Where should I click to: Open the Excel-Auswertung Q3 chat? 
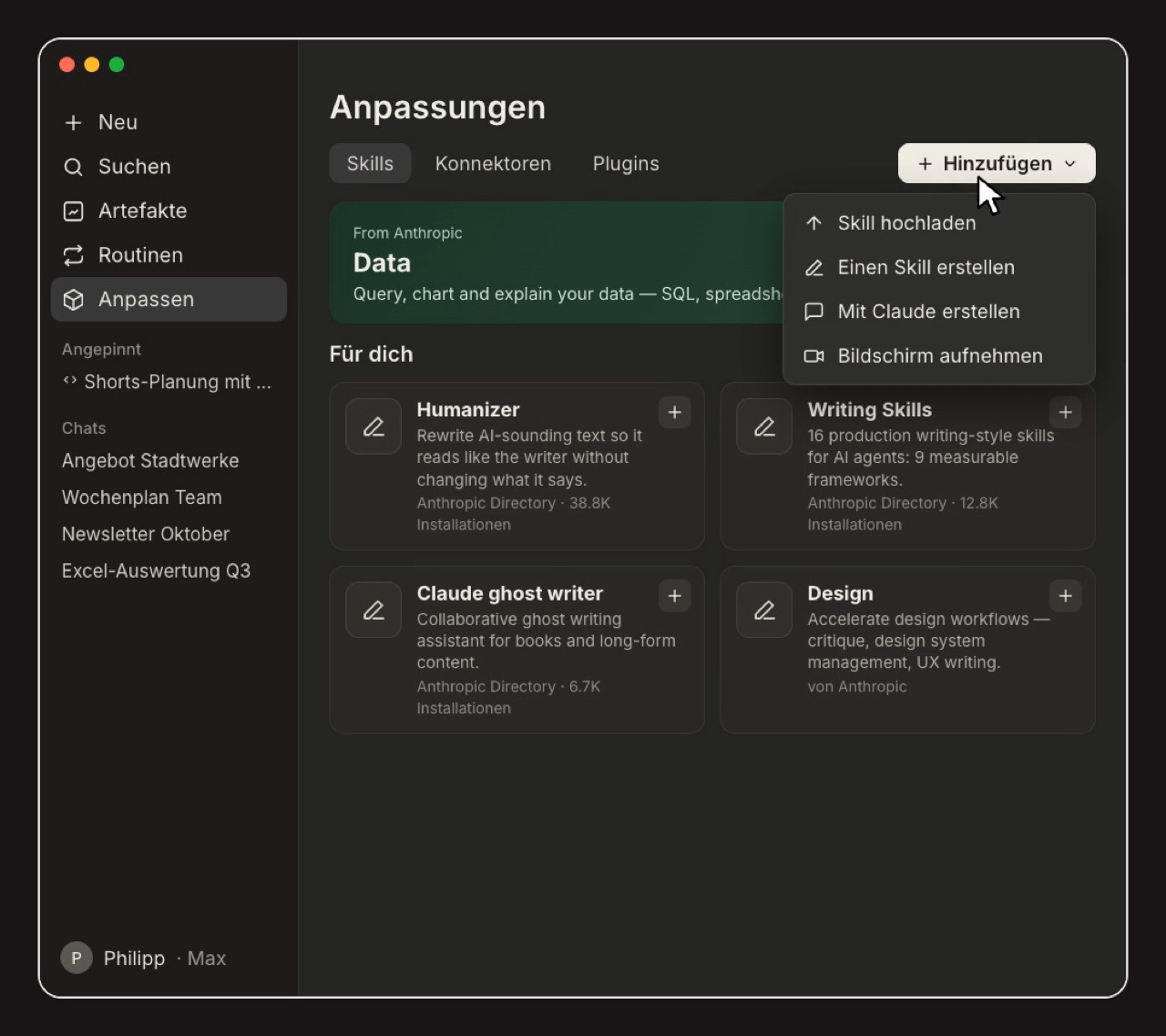pos(156,570)
